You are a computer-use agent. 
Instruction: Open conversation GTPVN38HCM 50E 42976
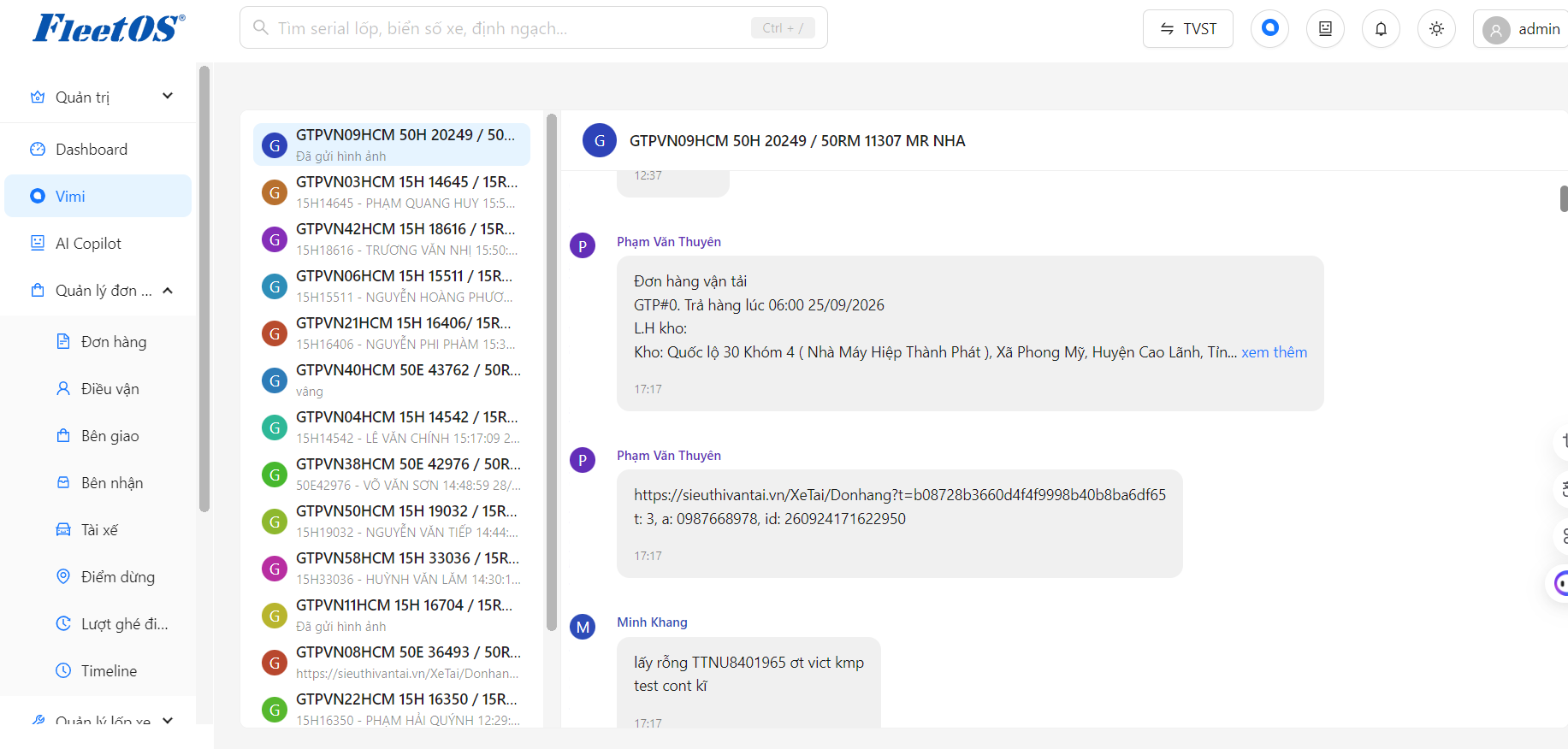pos(392,474)
